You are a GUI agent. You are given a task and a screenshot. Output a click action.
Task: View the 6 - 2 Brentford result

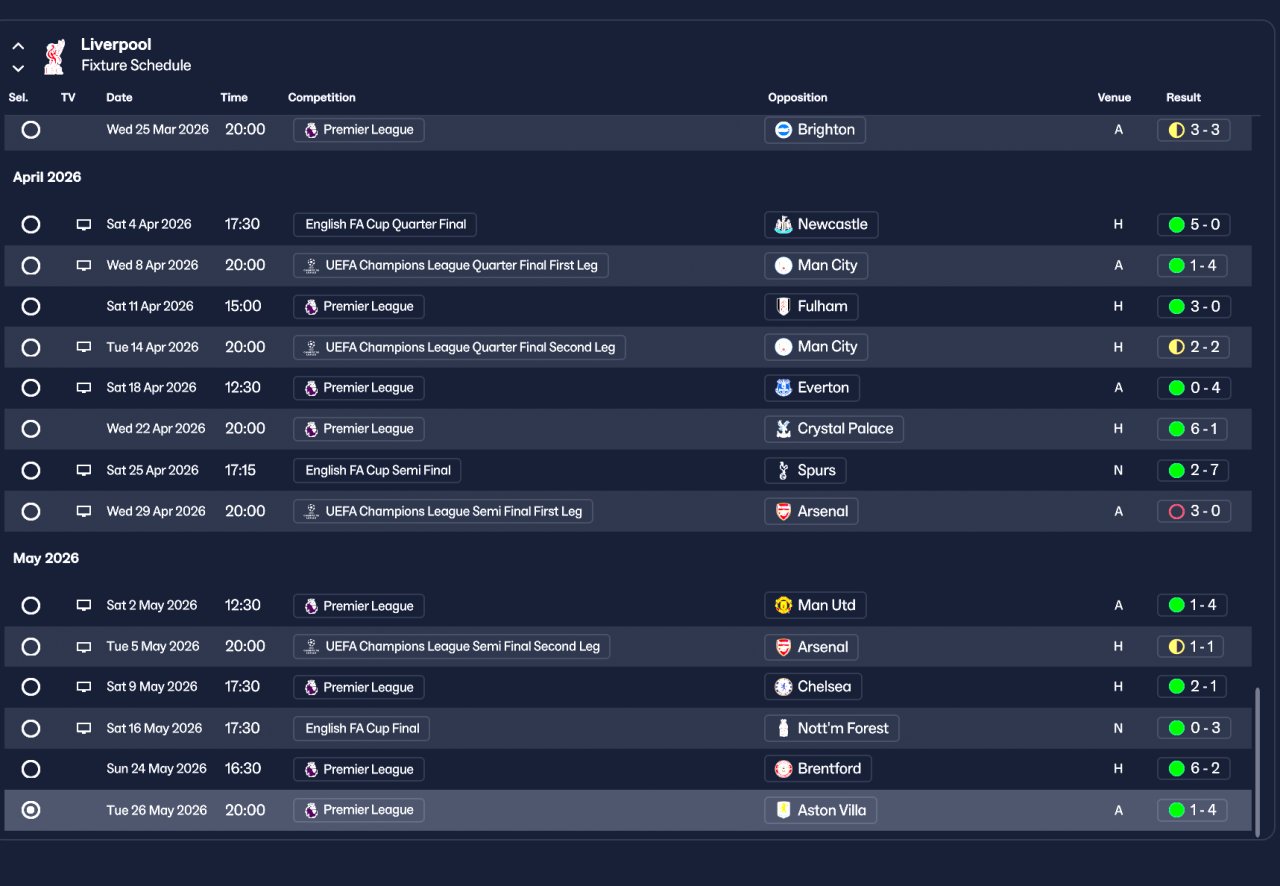[1194, 770]
